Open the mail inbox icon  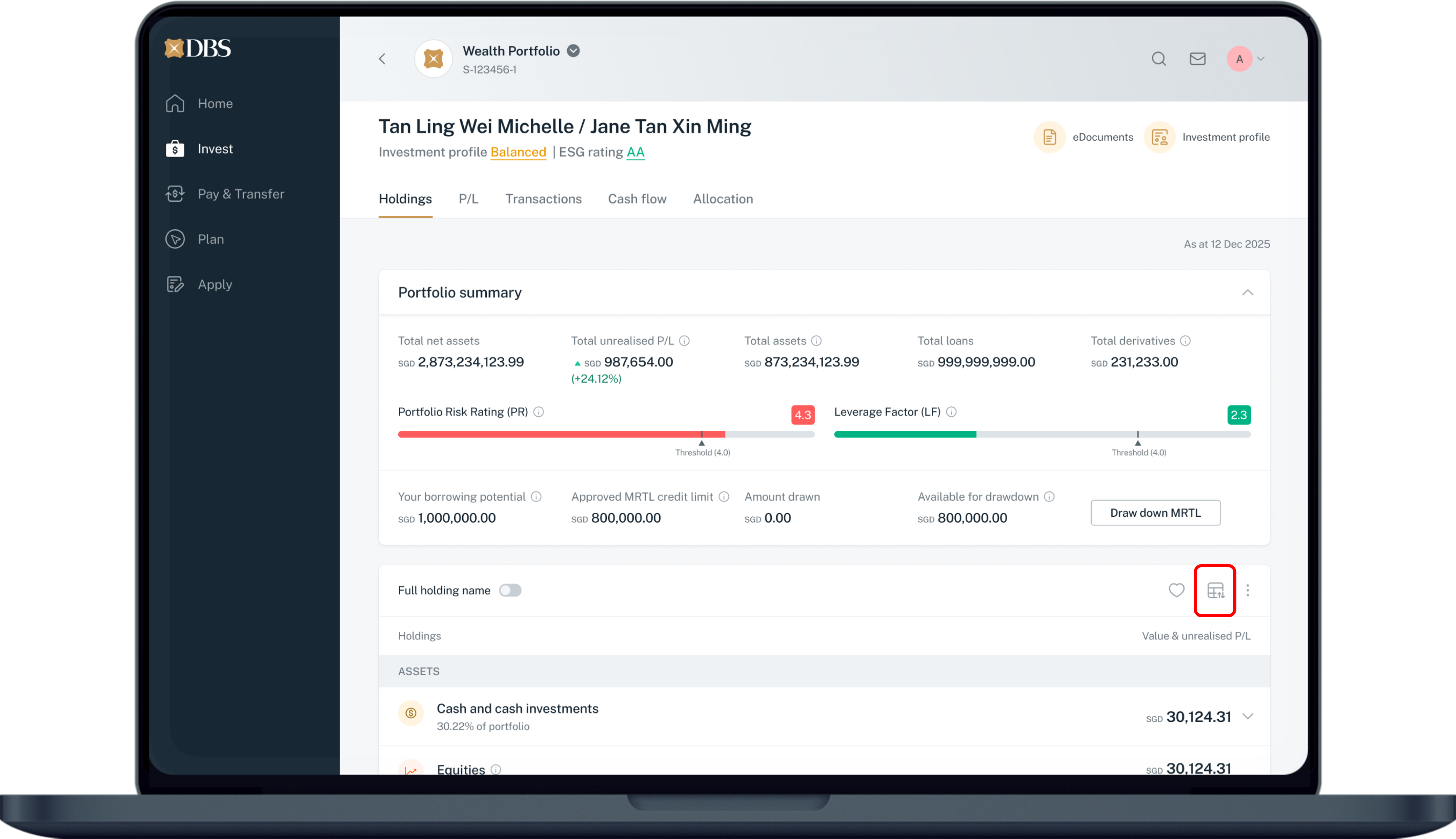click(x=1197, y=59)
